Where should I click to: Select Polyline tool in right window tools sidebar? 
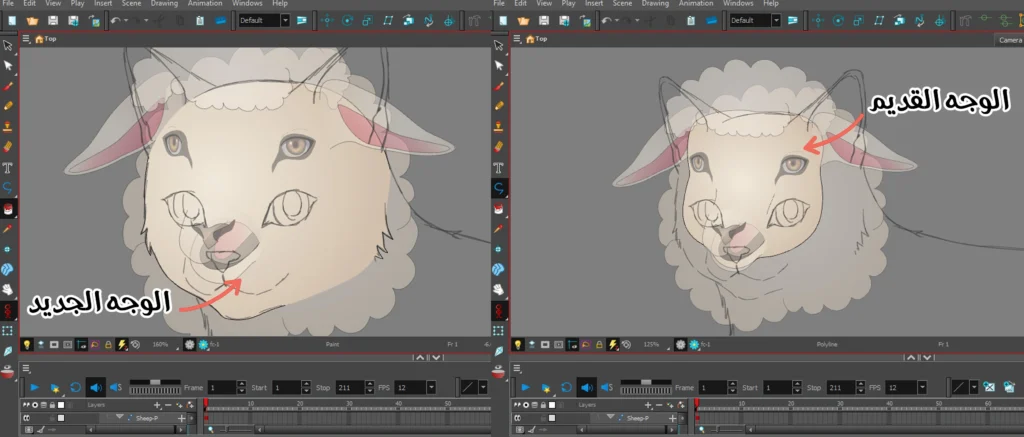pos(499,188)
